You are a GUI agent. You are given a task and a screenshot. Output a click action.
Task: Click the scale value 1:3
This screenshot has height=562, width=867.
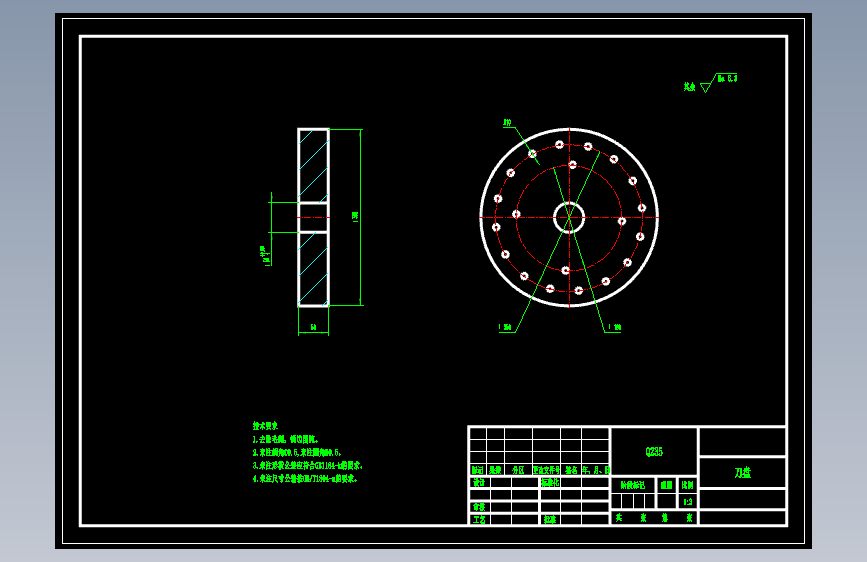688,502
